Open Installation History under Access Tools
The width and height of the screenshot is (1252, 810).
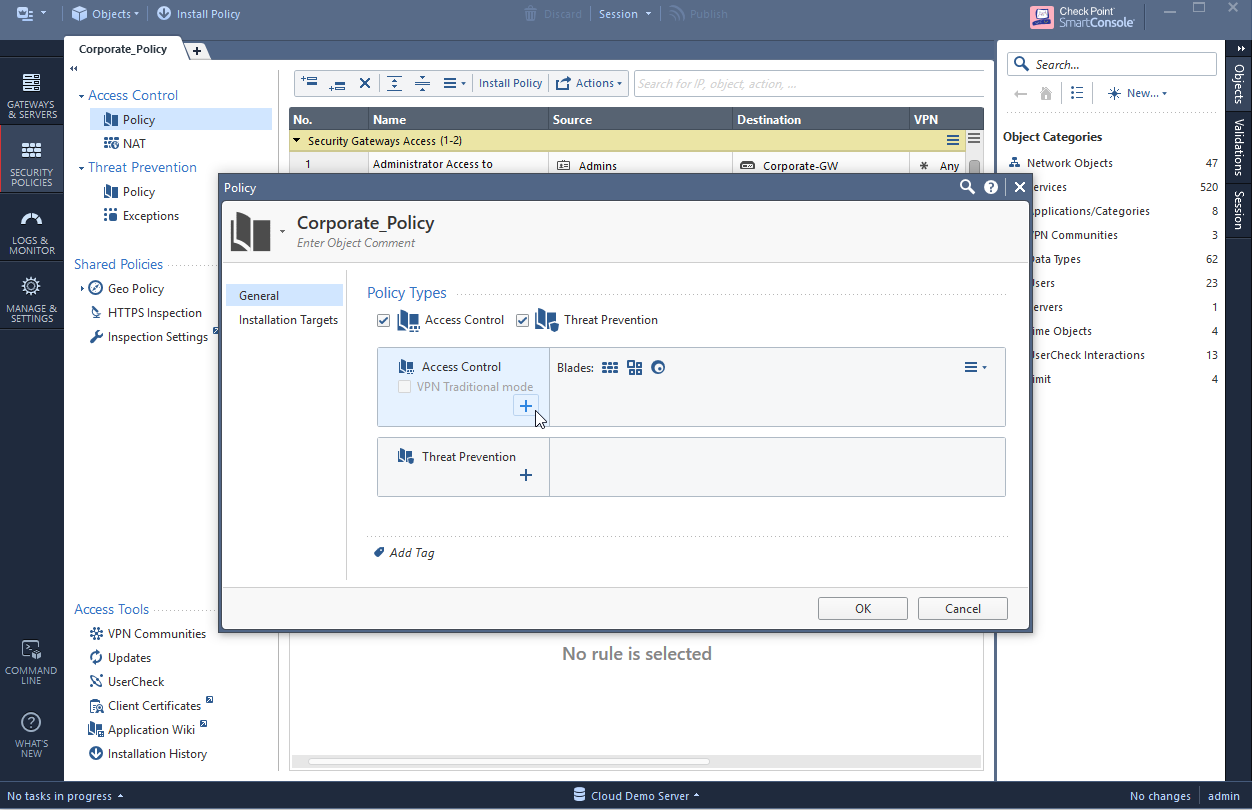(x=147, y=754)
